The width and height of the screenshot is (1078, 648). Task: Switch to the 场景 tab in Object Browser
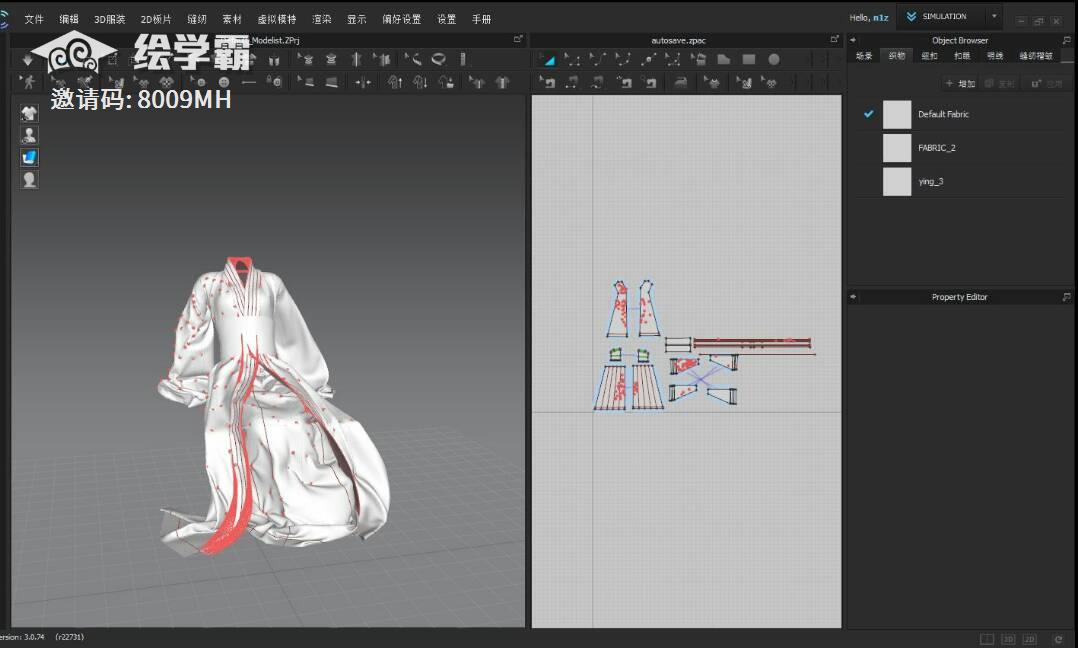863,56
